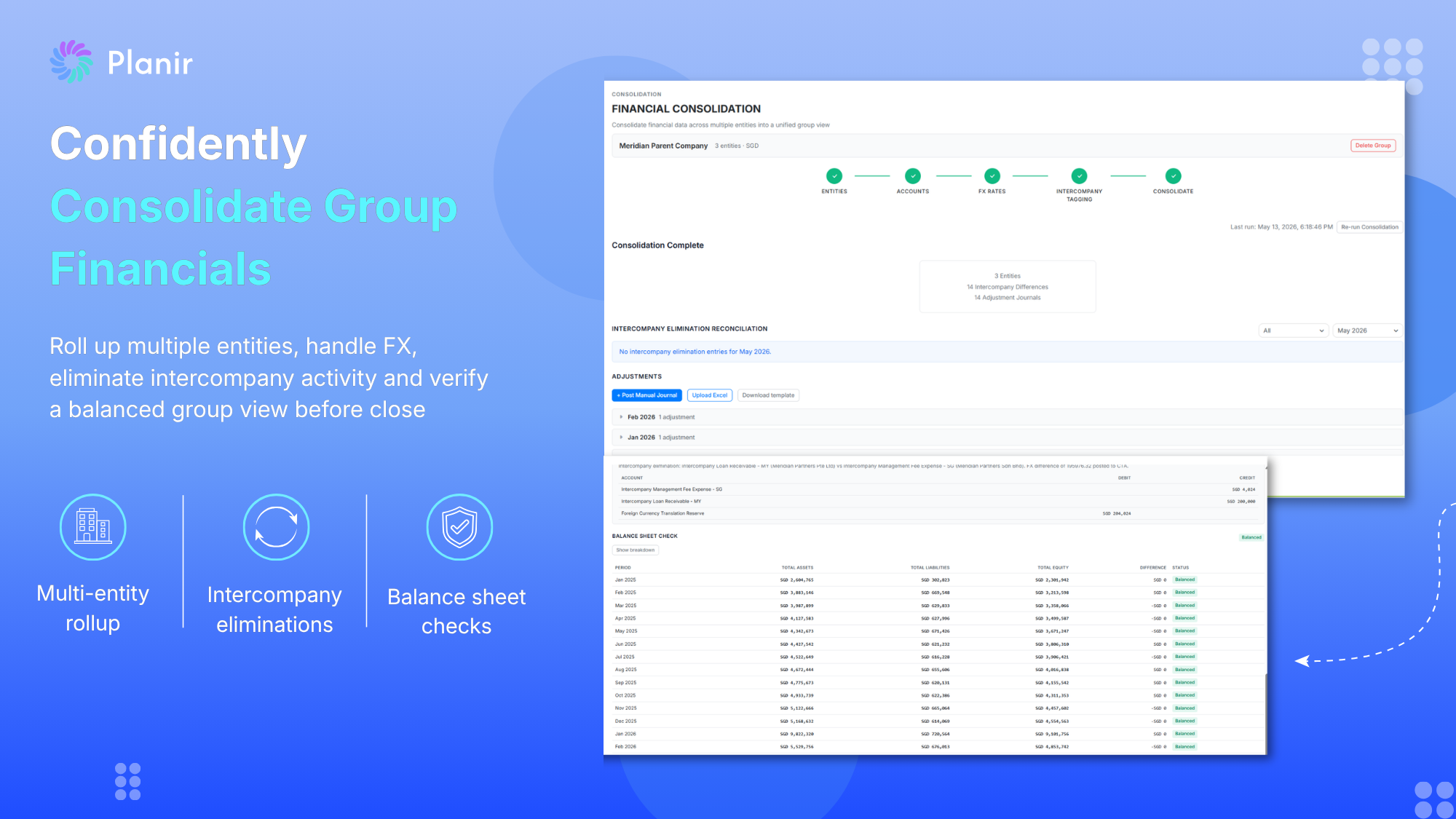Click Show breakdown under Balance Sheet Check
1456x819 pixels.
click(636, 550)
